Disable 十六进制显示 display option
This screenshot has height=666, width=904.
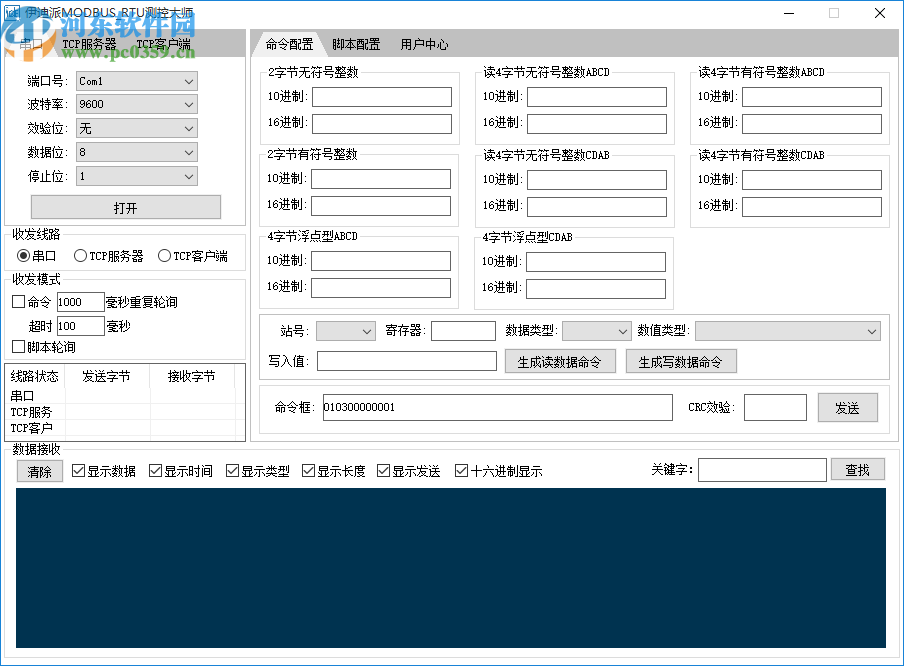click(x=461, y=470)
